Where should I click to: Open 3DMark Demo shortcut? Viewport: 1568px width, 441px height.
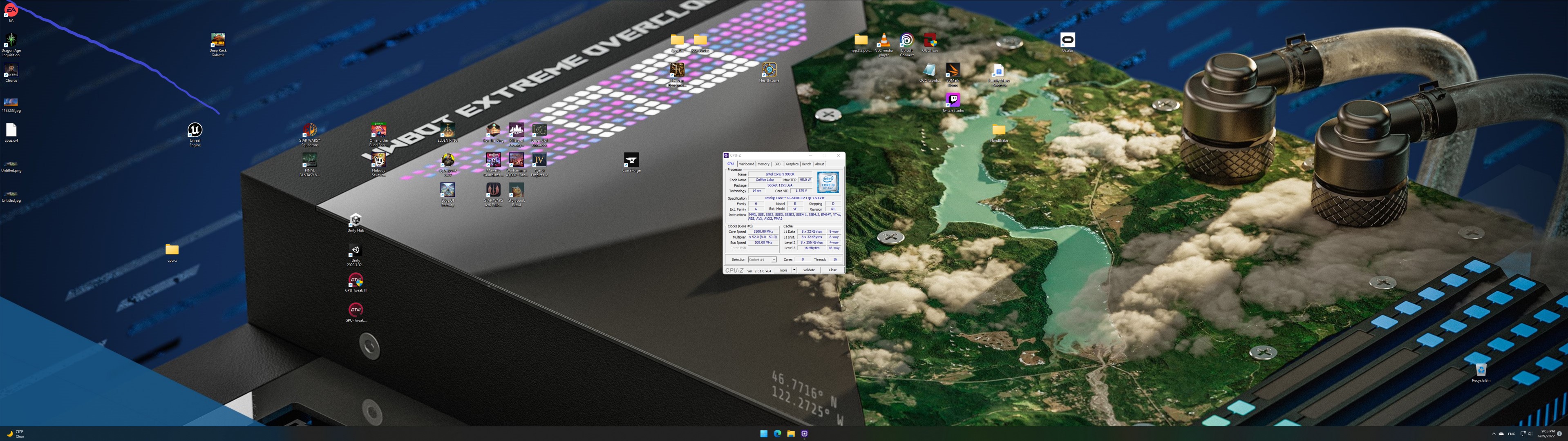coord(953,75)
